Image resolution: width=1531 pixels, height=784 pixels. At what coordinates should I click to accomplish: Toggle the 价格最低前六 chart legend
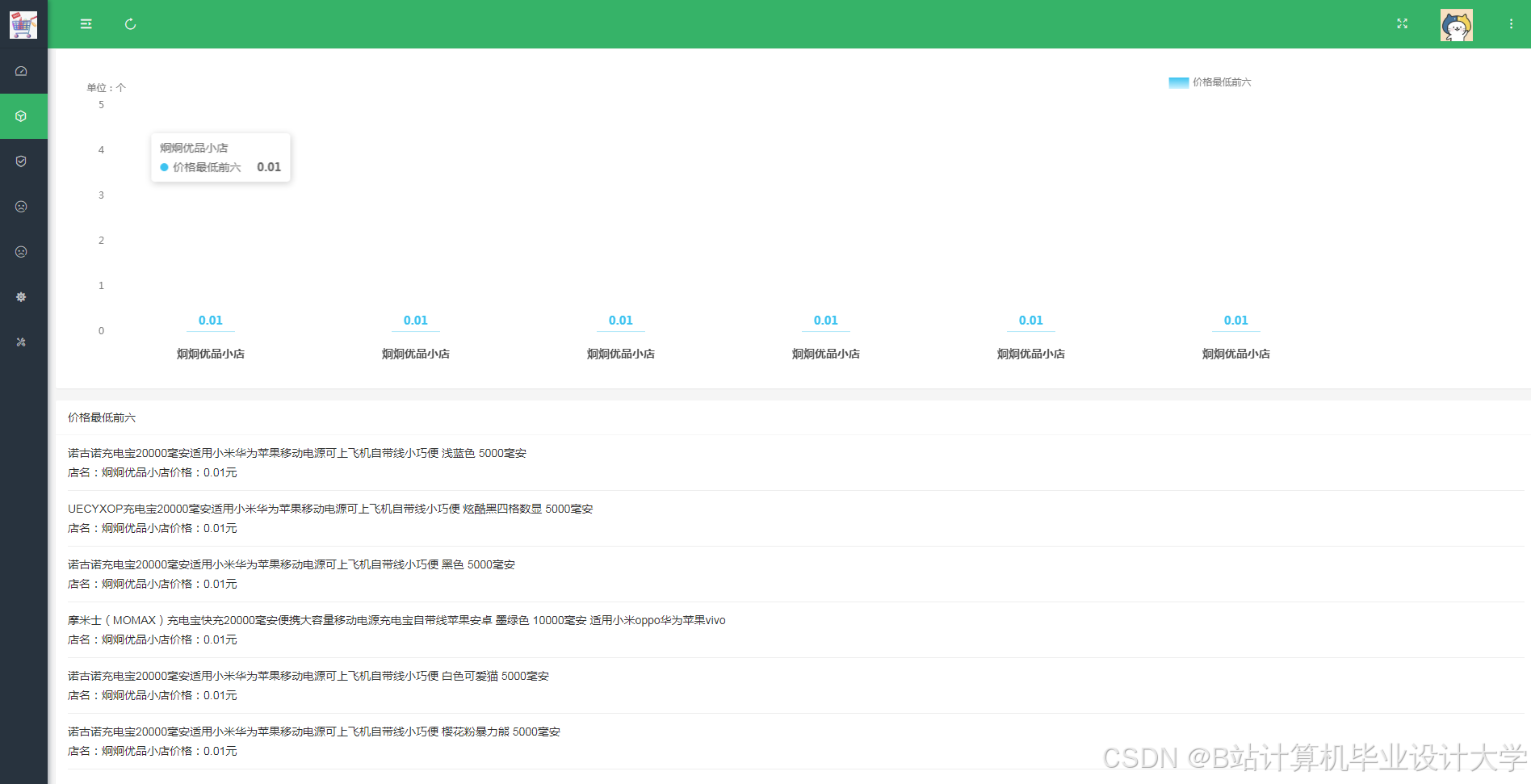(x=1210, y=82)
